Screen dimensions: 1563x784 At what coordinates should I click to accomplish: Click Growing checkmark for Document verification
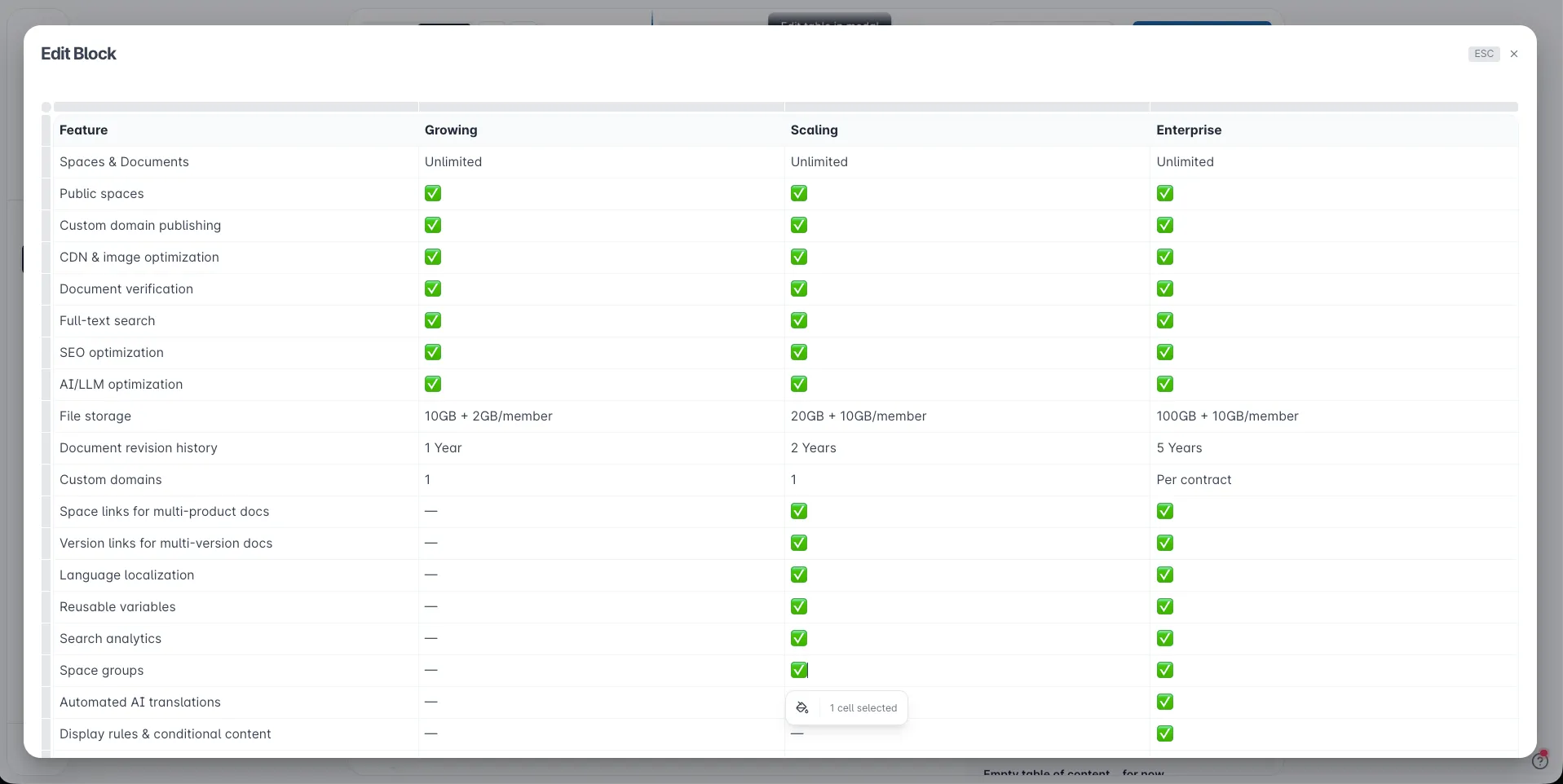[433, 288]
